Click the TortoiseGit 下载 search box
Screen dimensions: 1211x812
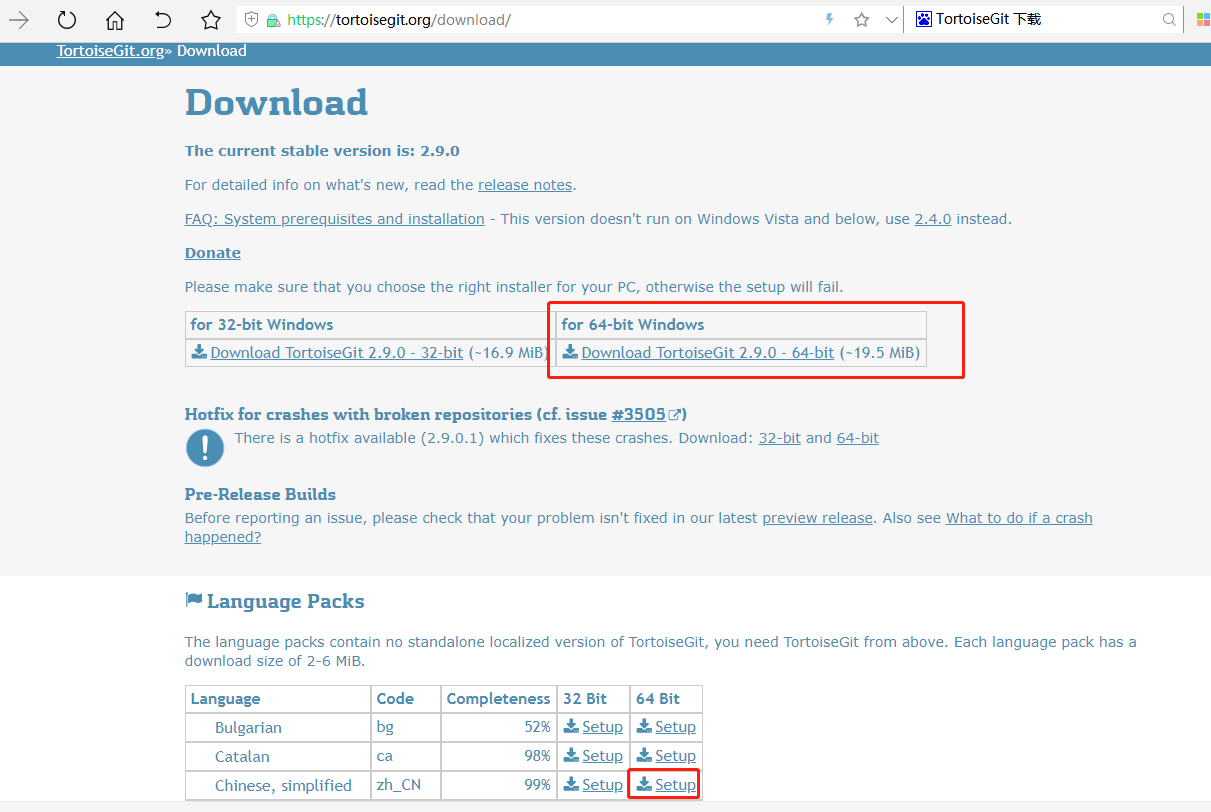coord(1045,19)
